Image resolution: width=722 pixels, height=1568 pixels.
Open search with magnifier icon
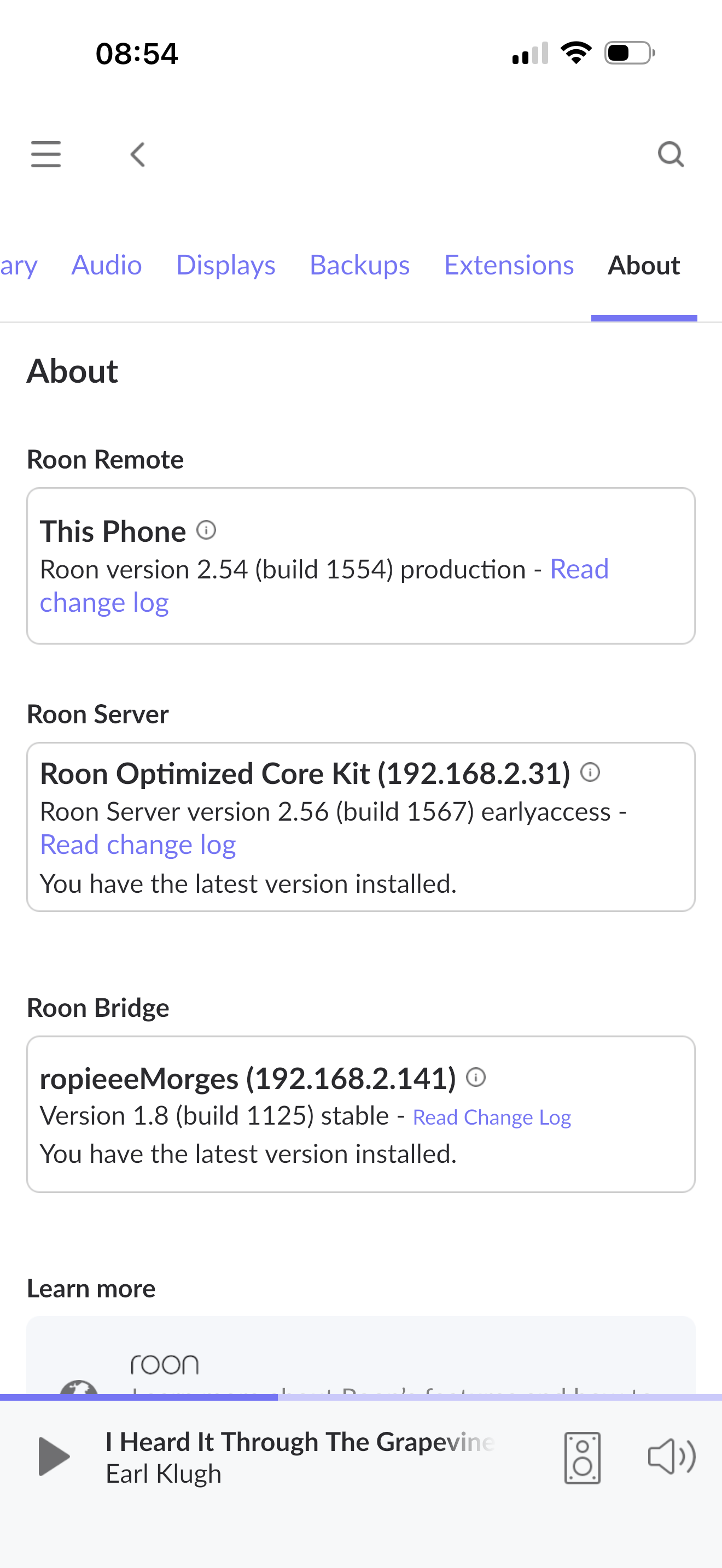[670, 154]
